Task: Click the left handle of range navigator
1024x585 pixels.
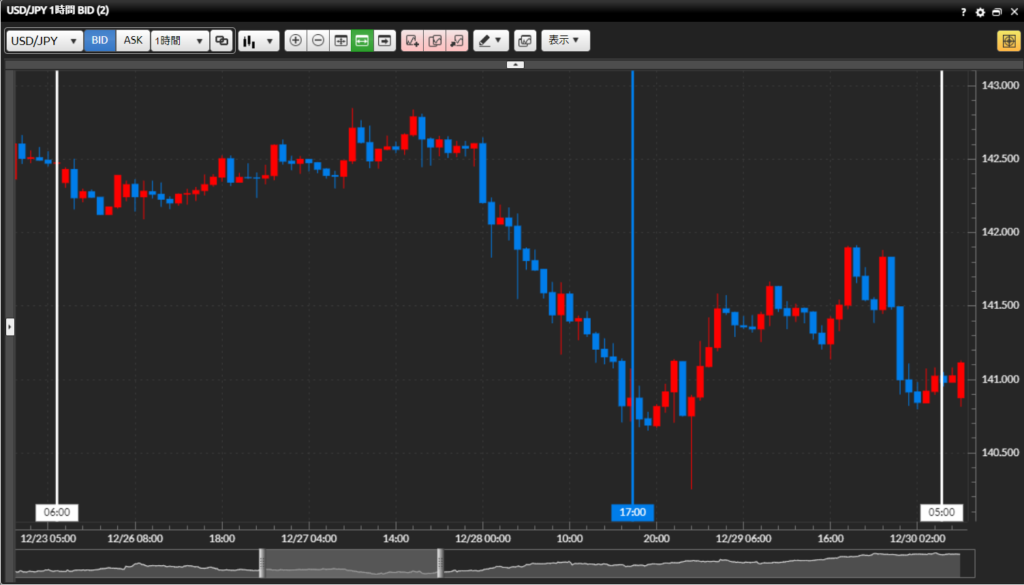Action: [261, 563]
